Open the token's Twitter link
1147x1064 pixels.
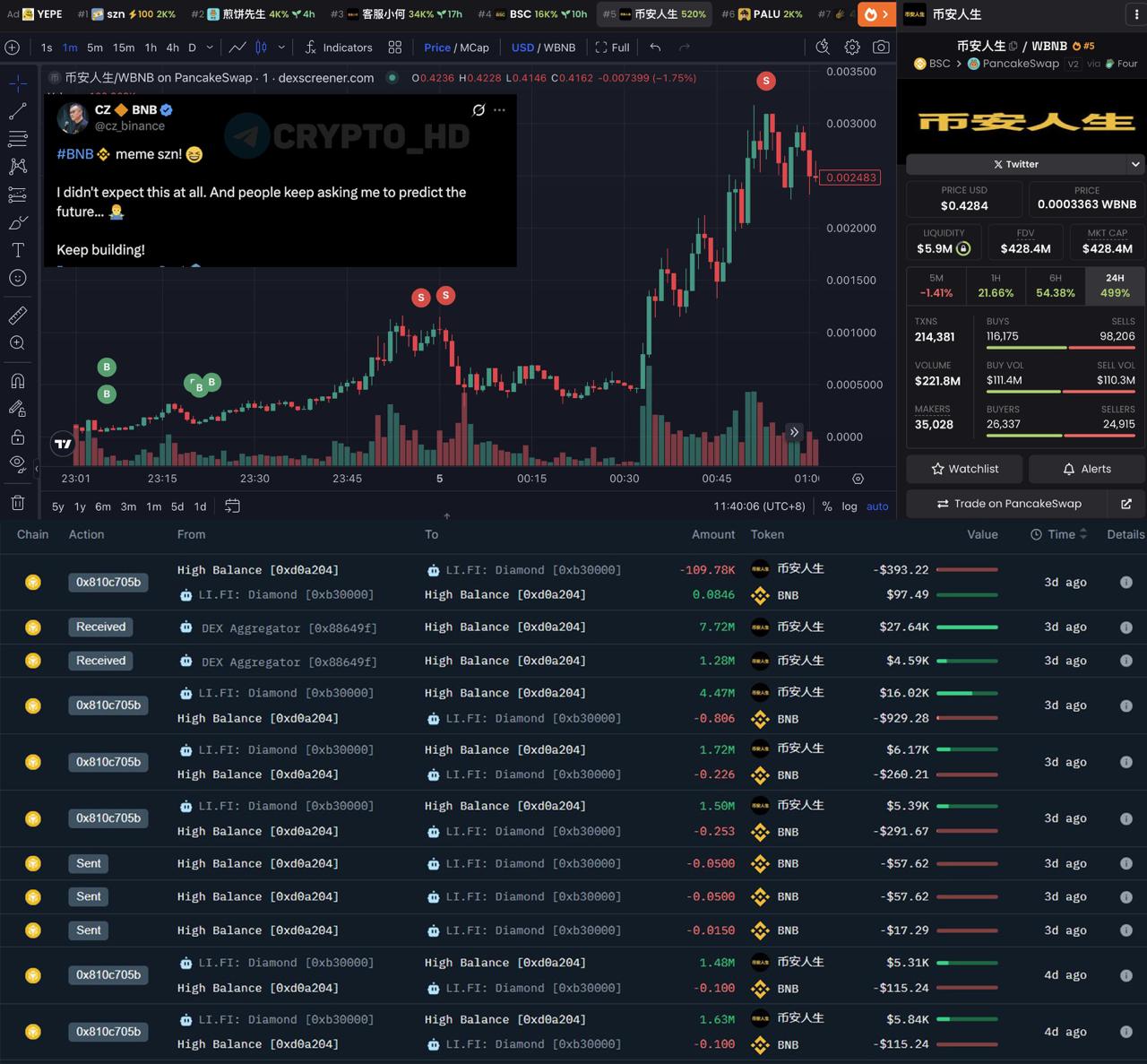pyautogui.click(x=1016, y=164)
